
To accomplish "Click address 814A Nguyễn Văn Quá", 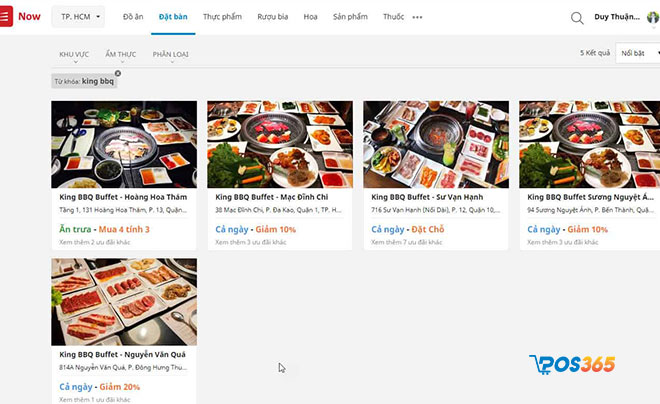I will coord(123,367).
